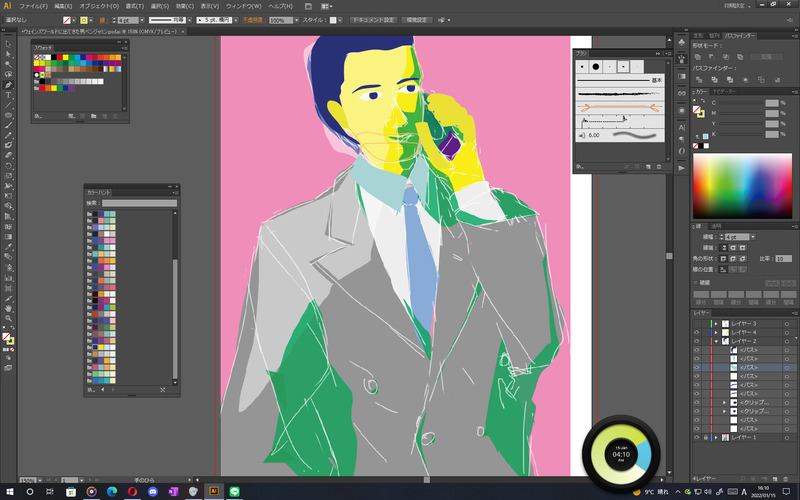Click the Eraser tool
This screenshot has width=800, height=500.
8,155
